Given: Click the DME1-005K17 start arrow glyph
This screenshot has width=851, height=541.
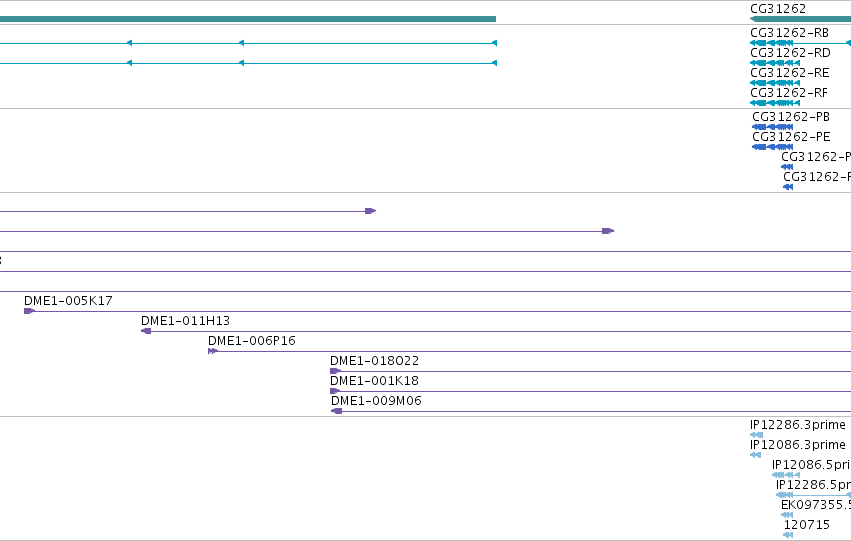Looking at the screenshot, I should 29,311.
